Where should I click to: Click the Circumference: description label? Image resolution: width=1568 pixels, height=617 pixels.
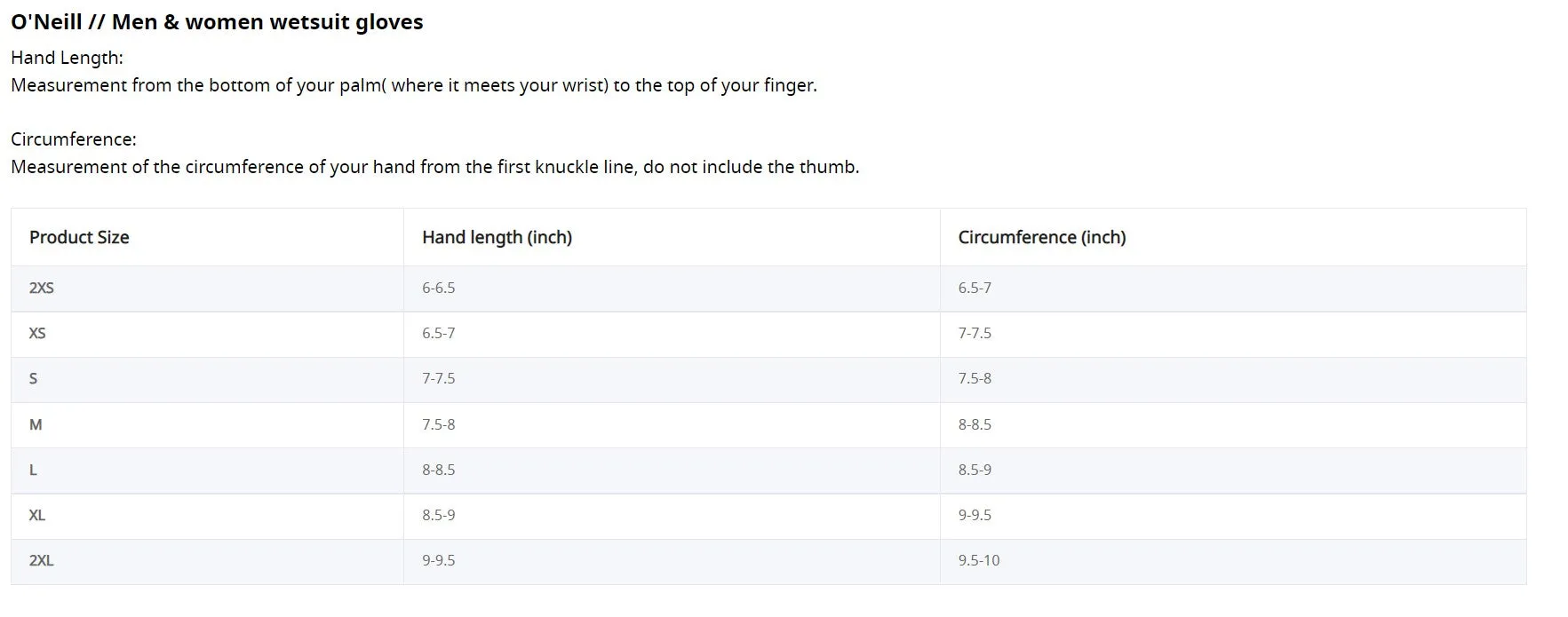click(x=74, y=139)
